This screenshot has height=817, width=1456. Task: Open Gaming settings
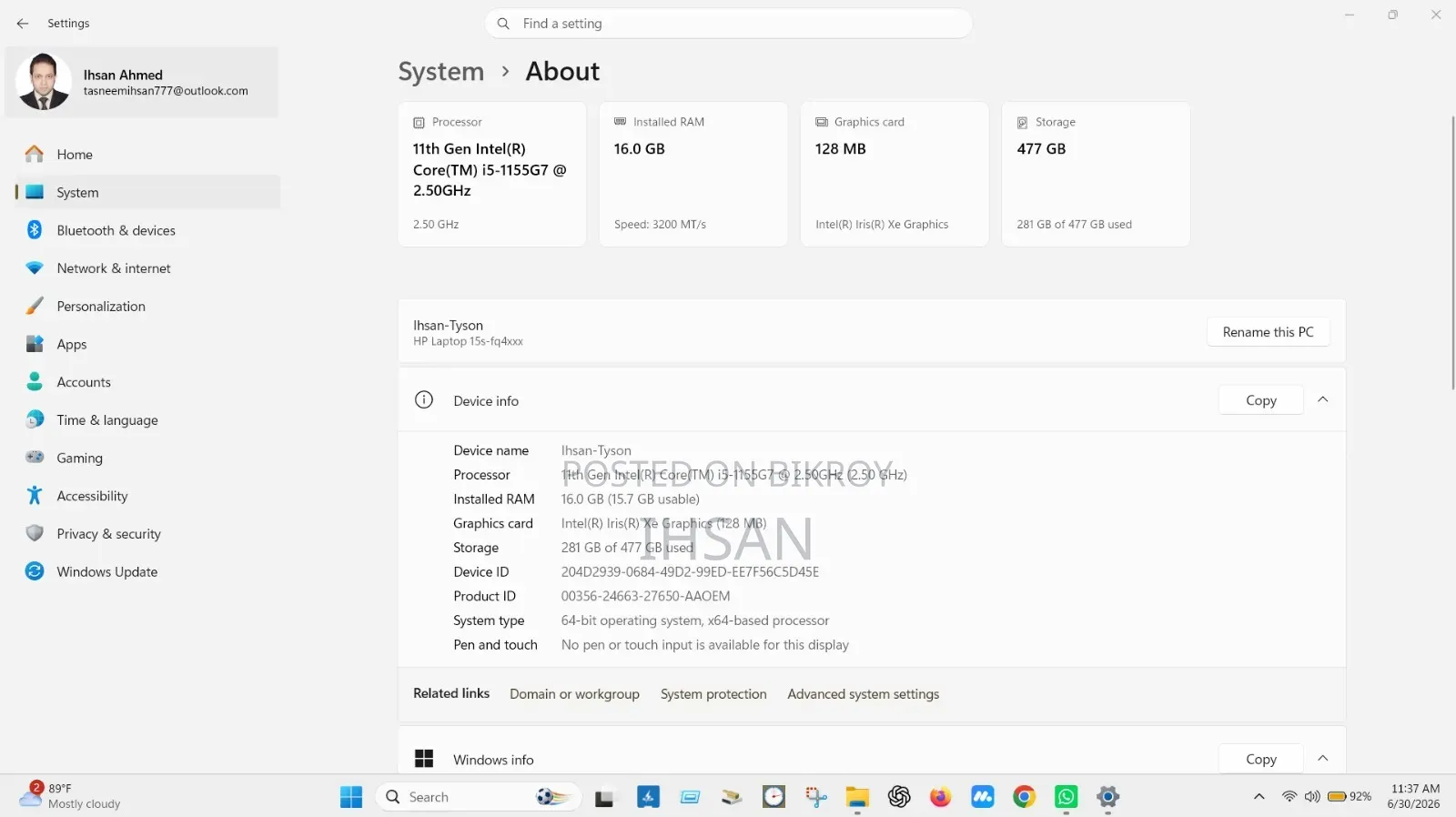coord(147,458)
